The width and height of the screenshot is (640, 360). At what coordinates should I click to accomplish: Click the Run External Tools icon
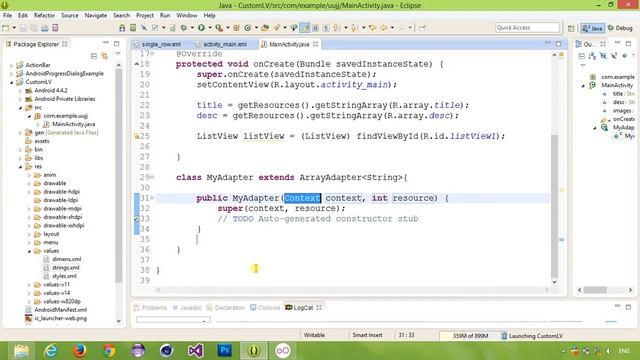point(219,28)
